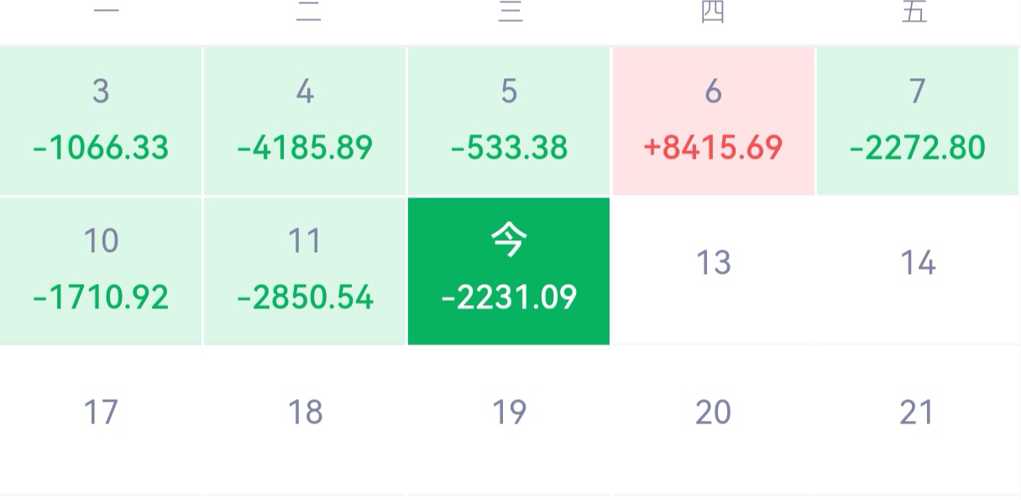Click calendar day 21
The width and height of the screenshot is (1021, 500).
(x=917, y=412)
